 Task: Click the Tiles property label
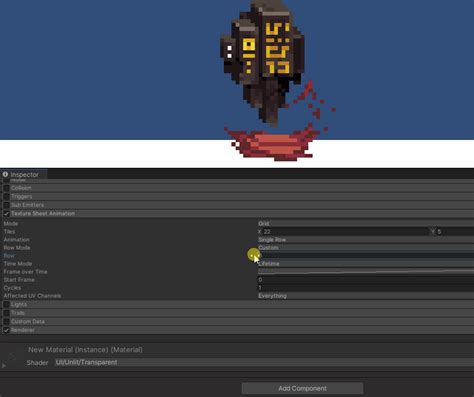click(9, 232)
